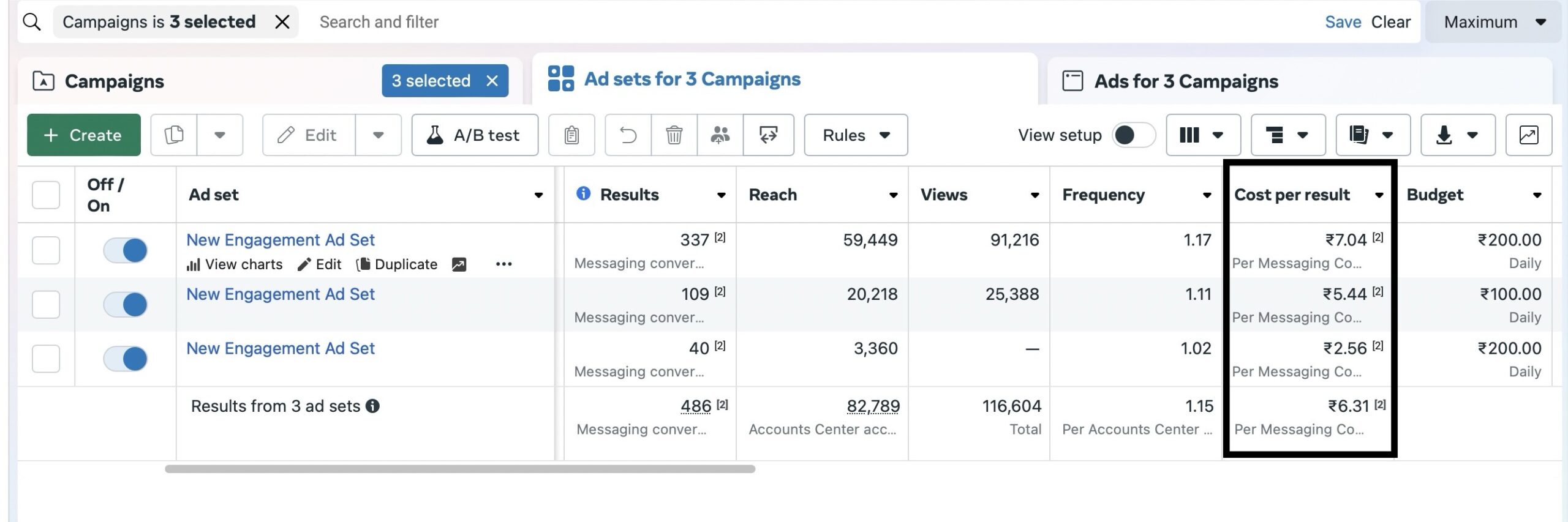Click the trash delete icon
The width and height of the screenshot is (1568, 522).
pyautogui.click(x=674, y=135)
